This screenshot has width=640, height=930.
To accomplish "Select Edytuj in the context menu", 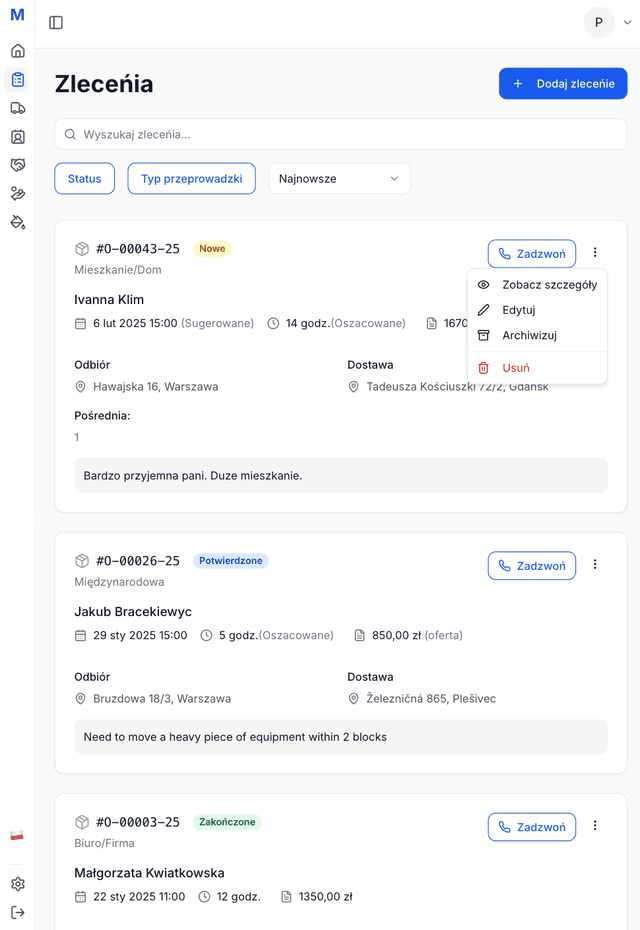I will 518,310.
